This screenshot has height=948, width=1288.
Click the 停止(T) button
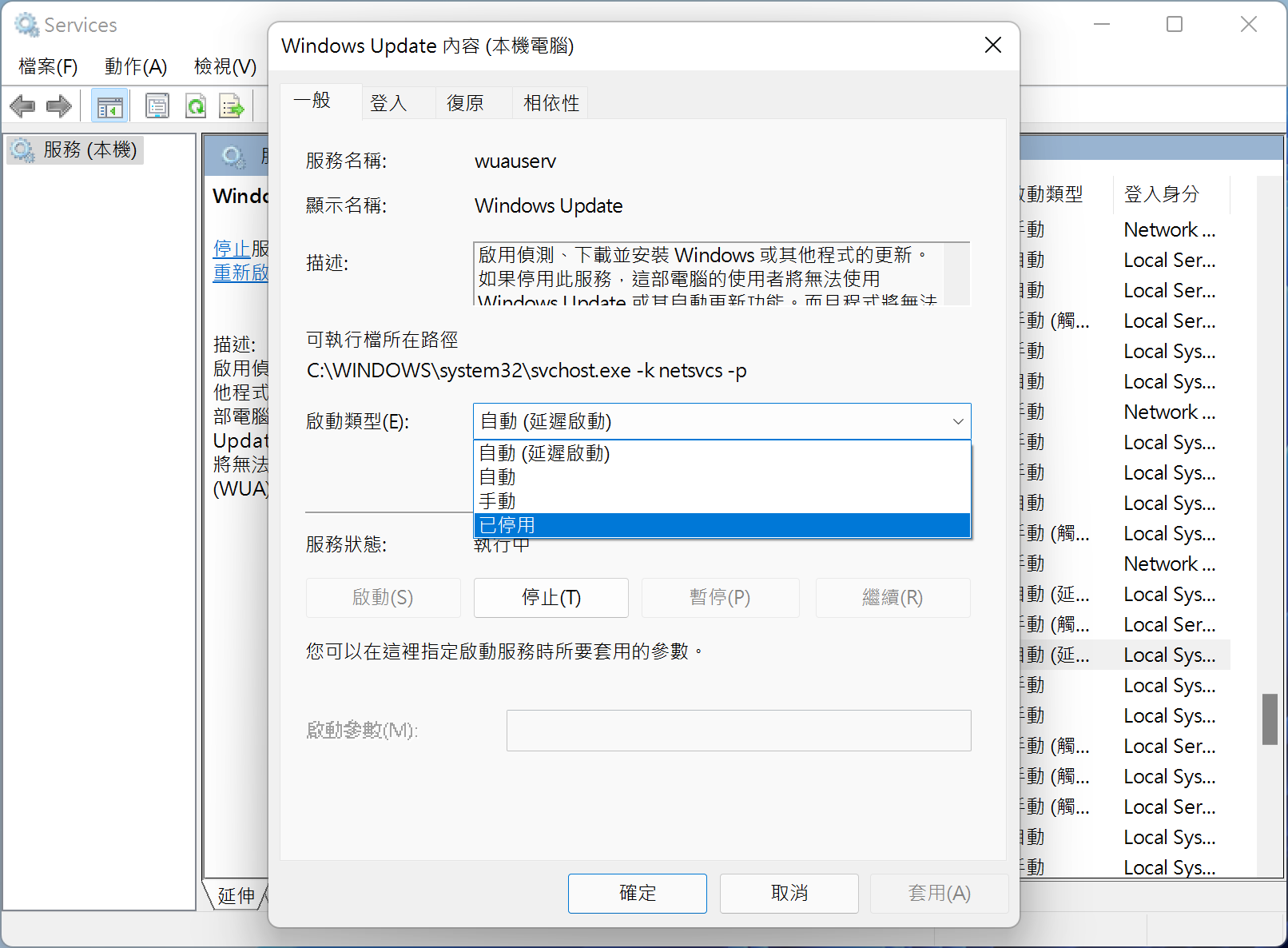(551, 598)
